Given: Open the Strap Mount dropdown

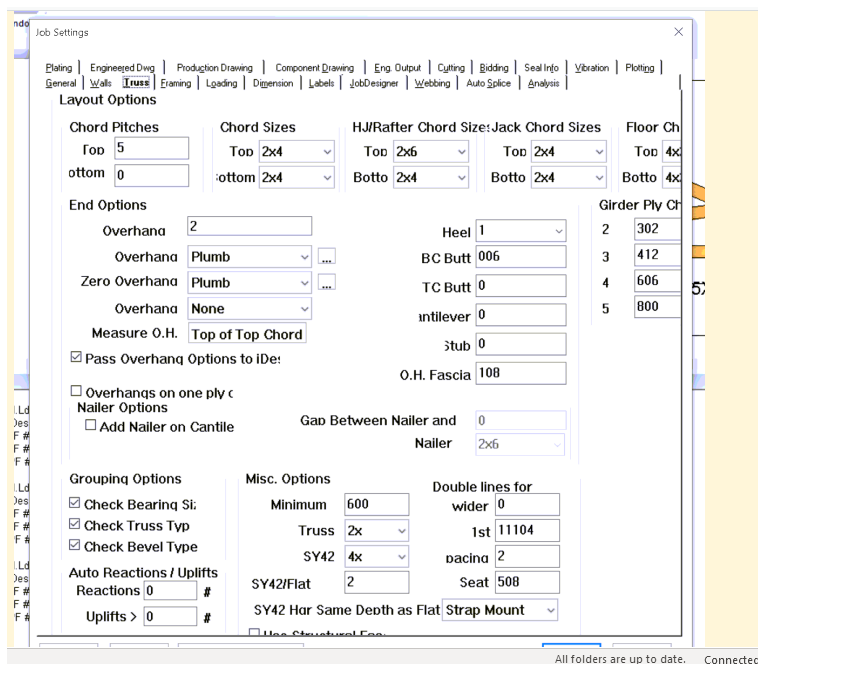Looking at the screenshot, I should (x=500, y=609).
